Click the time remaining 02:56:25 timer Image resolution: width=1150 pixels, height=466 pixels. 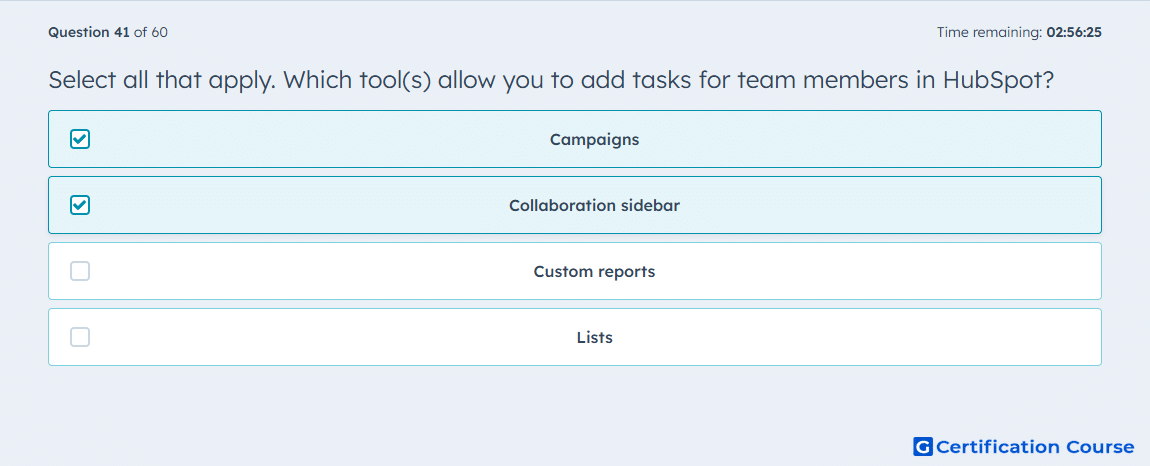coord(1019,32)
